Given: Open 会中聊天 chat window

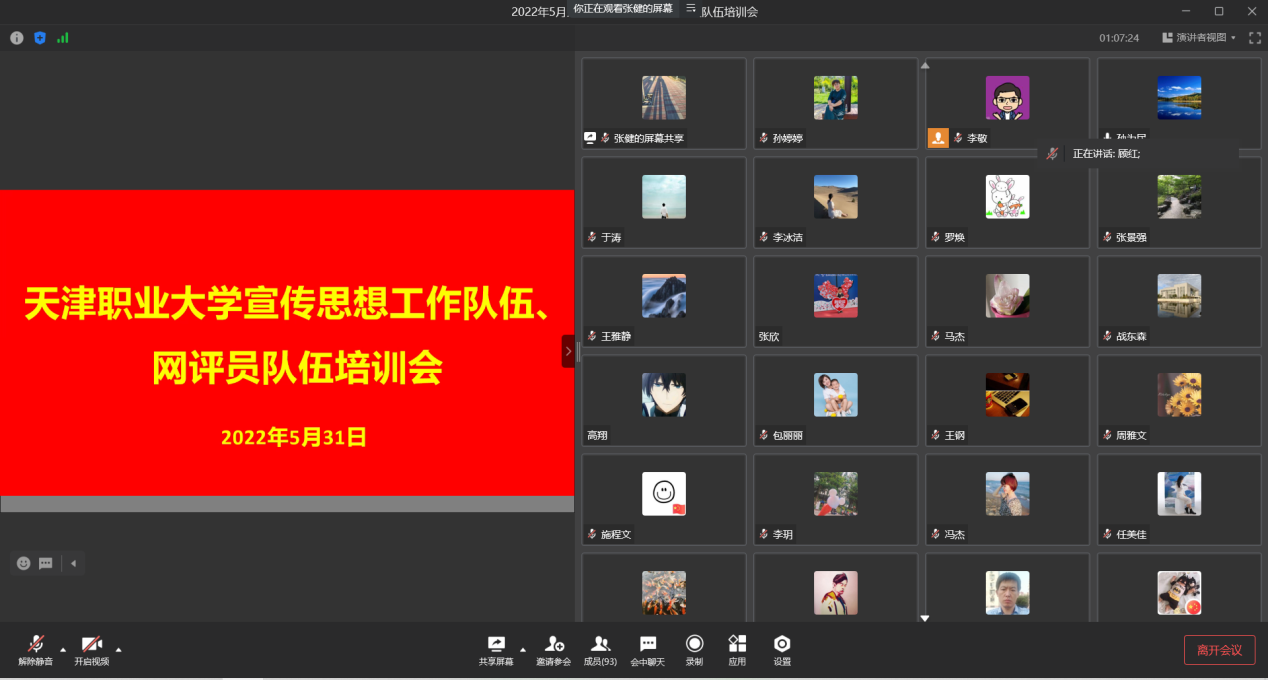Looking at the screenshot, I should coord(647,650).
